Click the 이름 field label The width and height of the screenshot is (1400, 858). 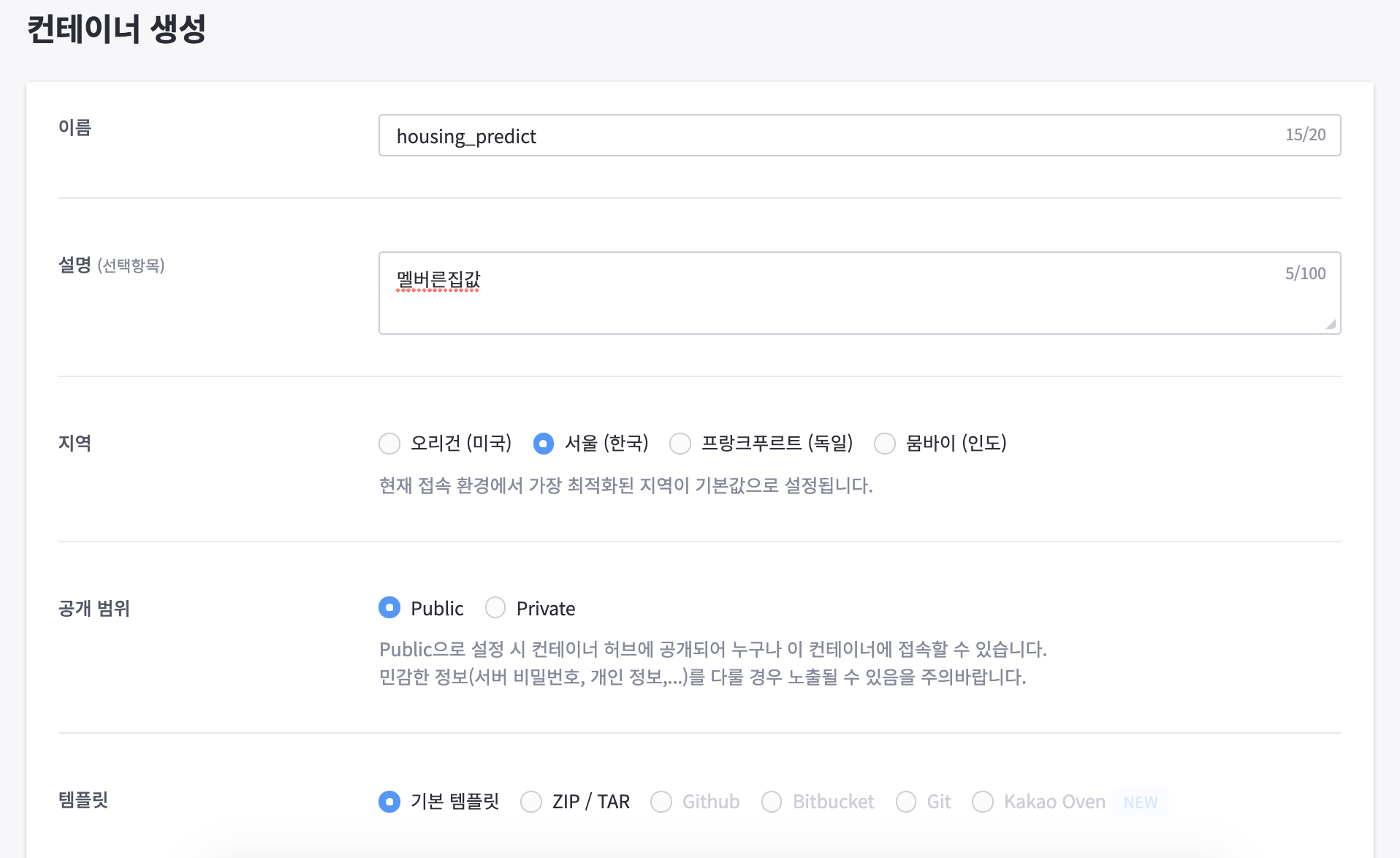tap(75, 128)
